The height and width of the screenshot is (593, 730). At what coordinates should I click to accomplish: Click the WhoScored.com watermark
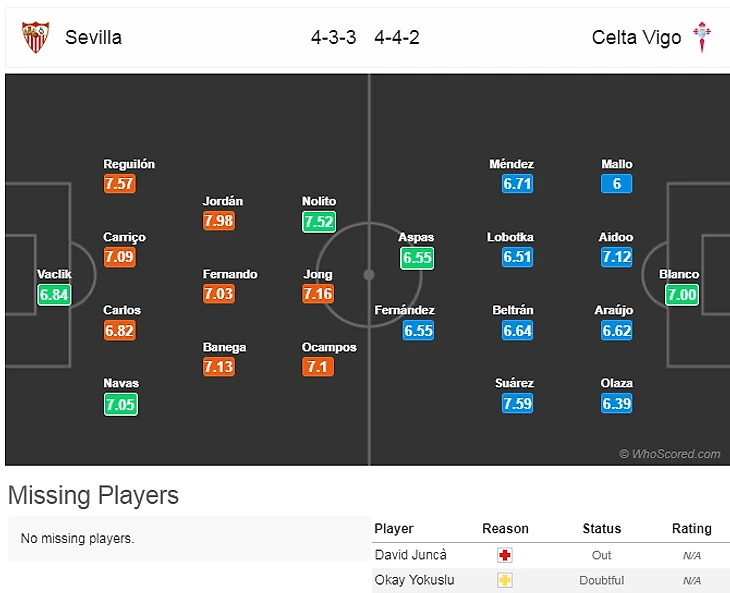(669, 454)
